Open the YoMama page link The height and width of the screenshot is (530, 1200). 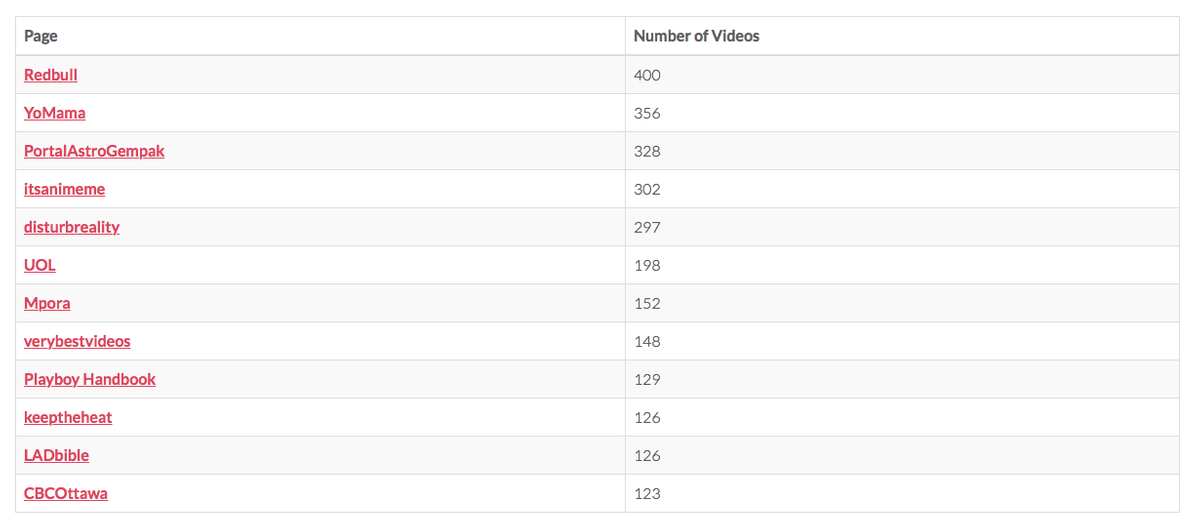(55, 113)
